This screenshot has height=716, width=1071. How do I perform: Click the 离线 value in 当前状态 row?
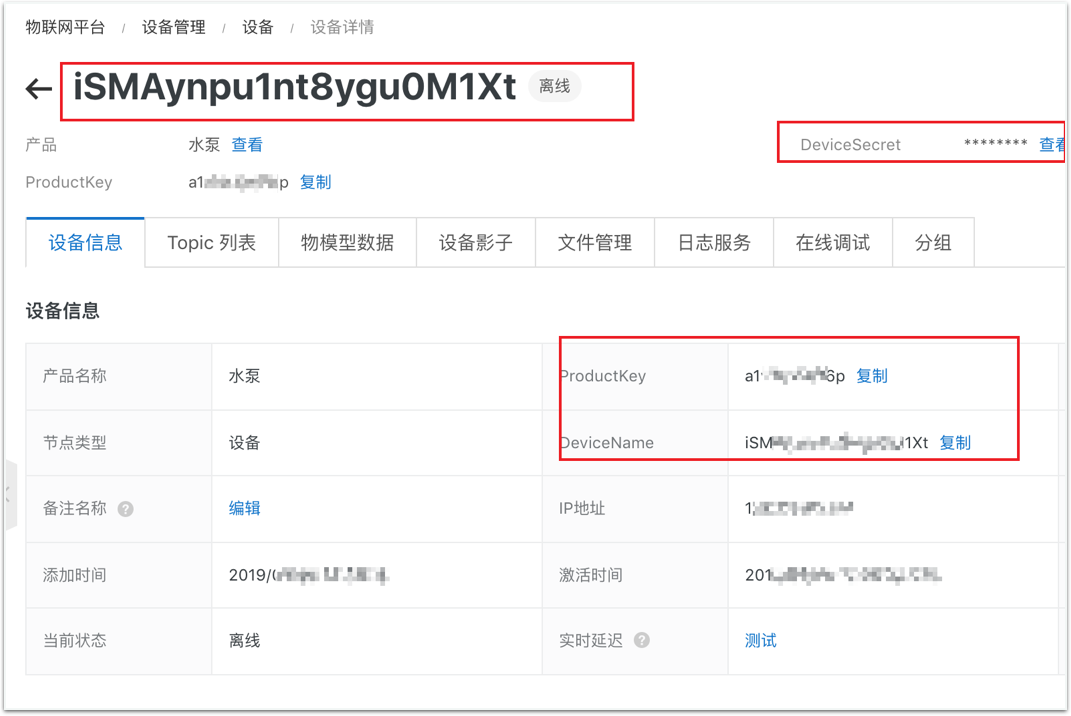(x=245, y=641)
